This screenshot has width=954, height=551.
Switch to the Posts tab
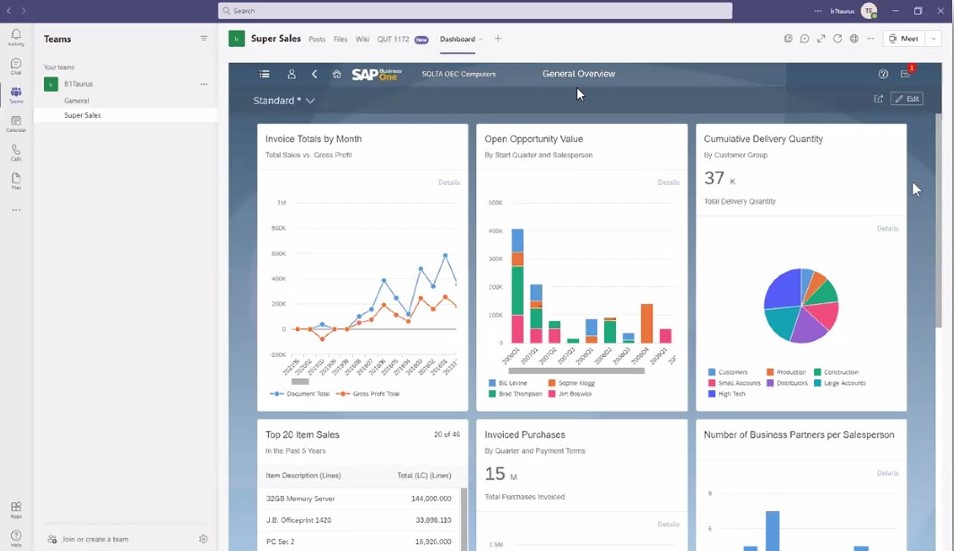[x=317, y=39]
